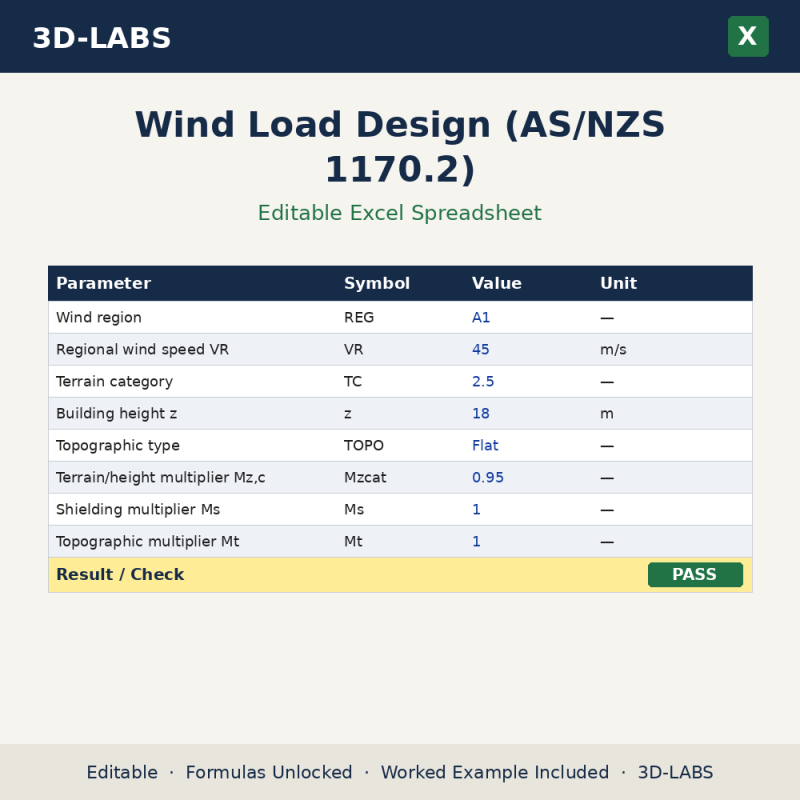800x800 pixels.
Task: Select the building height value 18
Action: point(481,413)
